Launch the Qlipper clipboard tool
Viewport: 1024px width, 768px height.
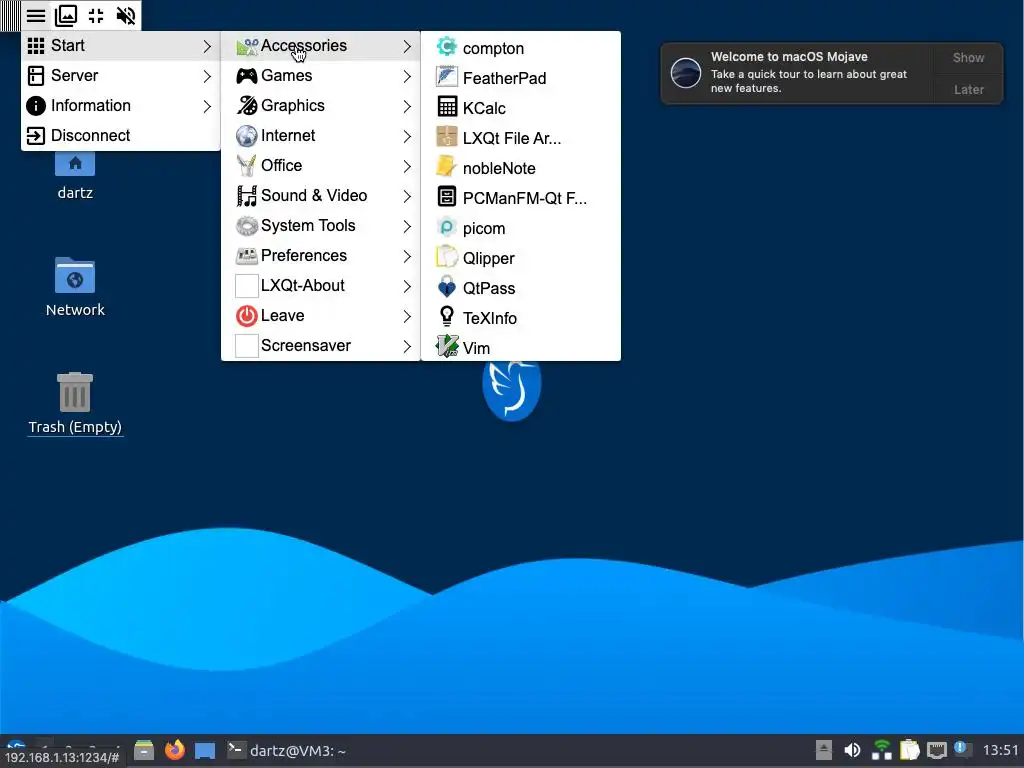click(x=520, y=259)
